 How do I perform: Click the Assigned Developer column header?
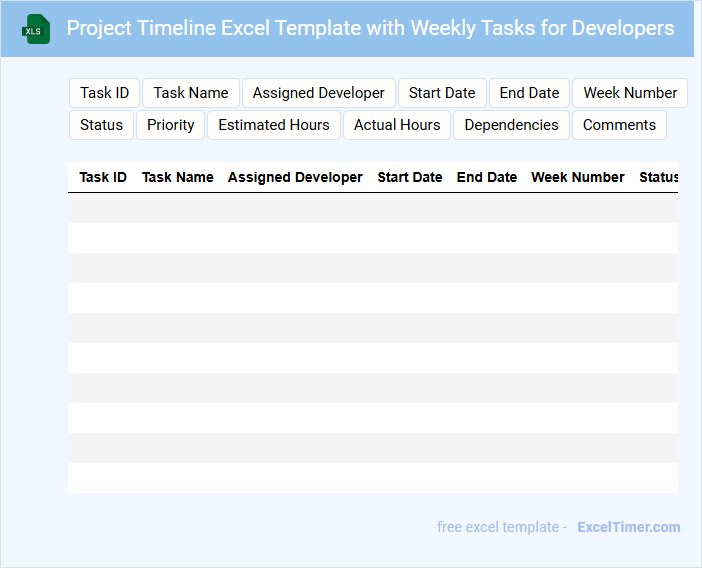click(x=295, y=177)
